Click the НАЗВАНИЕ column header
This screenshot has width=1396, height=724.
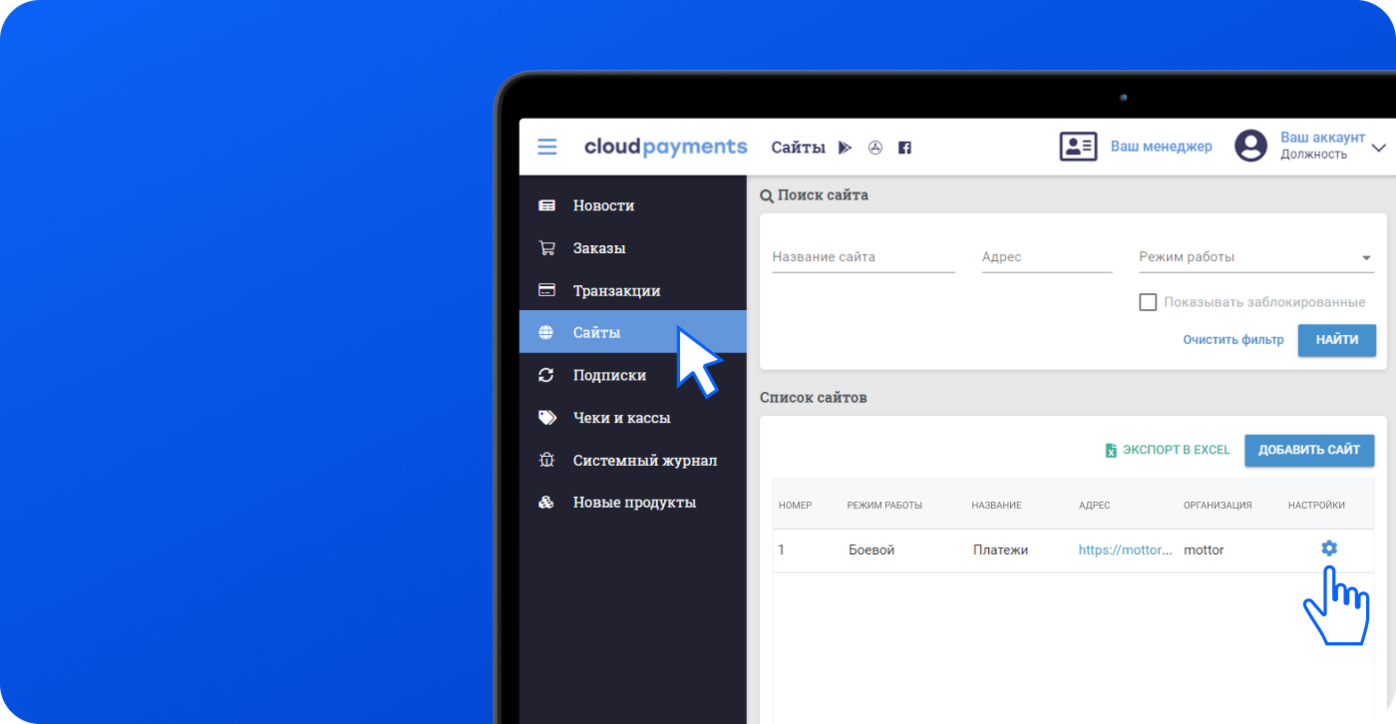click(x=996, y=505)
